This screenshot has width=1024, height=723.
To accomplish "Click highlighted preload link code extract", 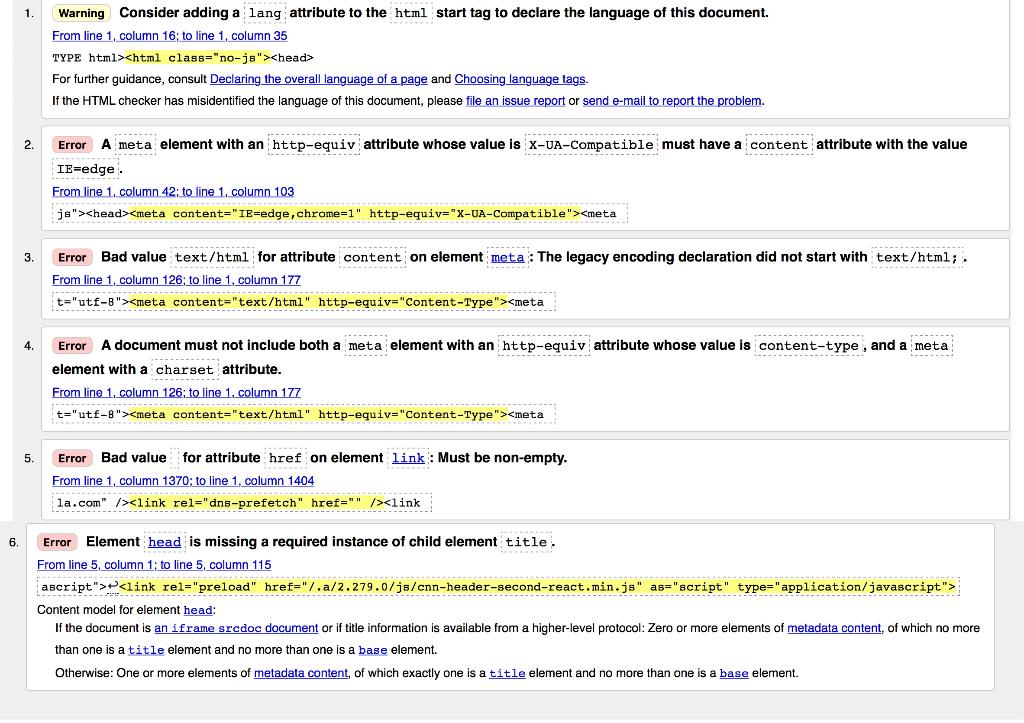I will [537, 587].
